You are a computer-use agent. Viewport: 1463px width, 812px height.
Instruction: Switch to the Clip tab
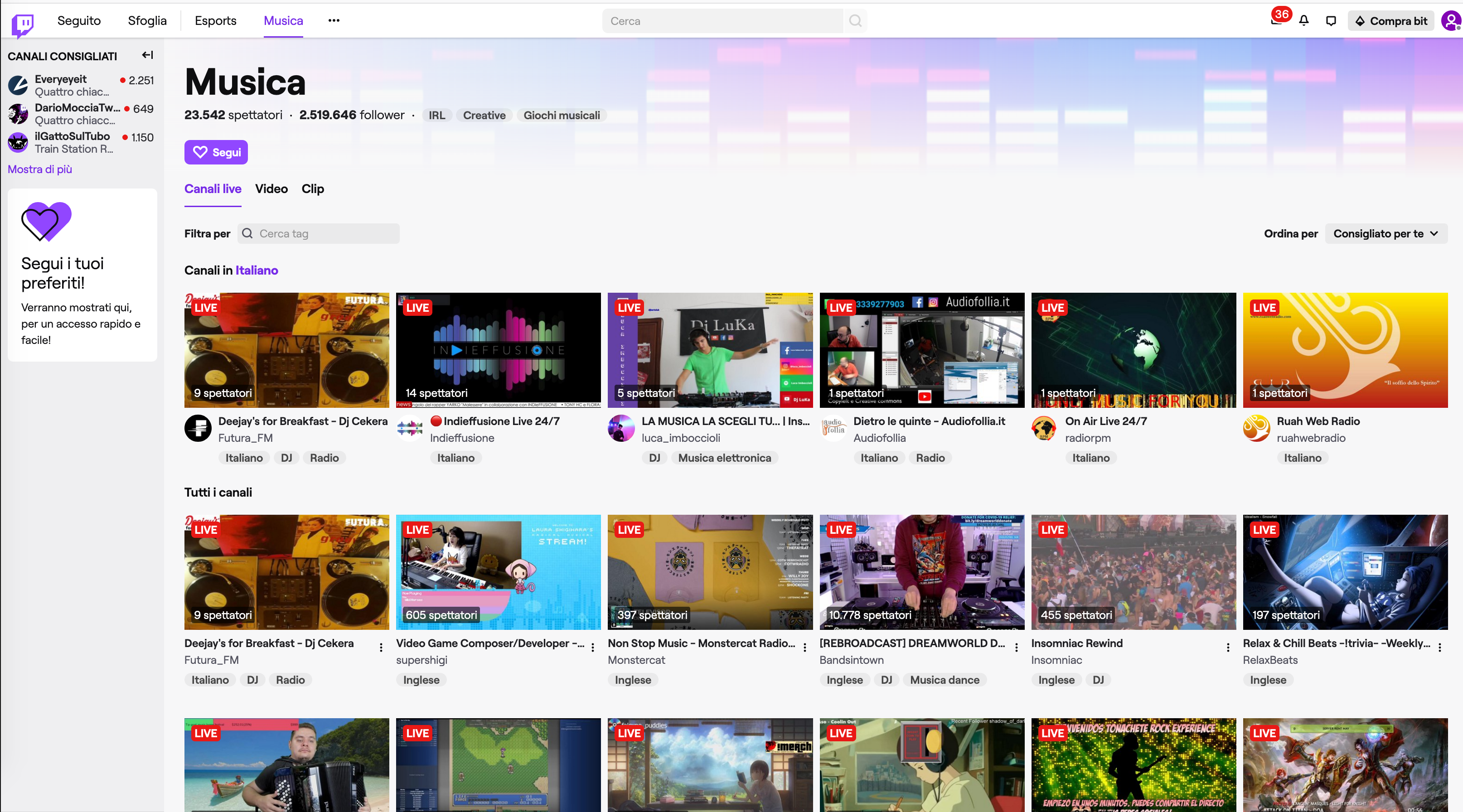(x=313, y=188)
